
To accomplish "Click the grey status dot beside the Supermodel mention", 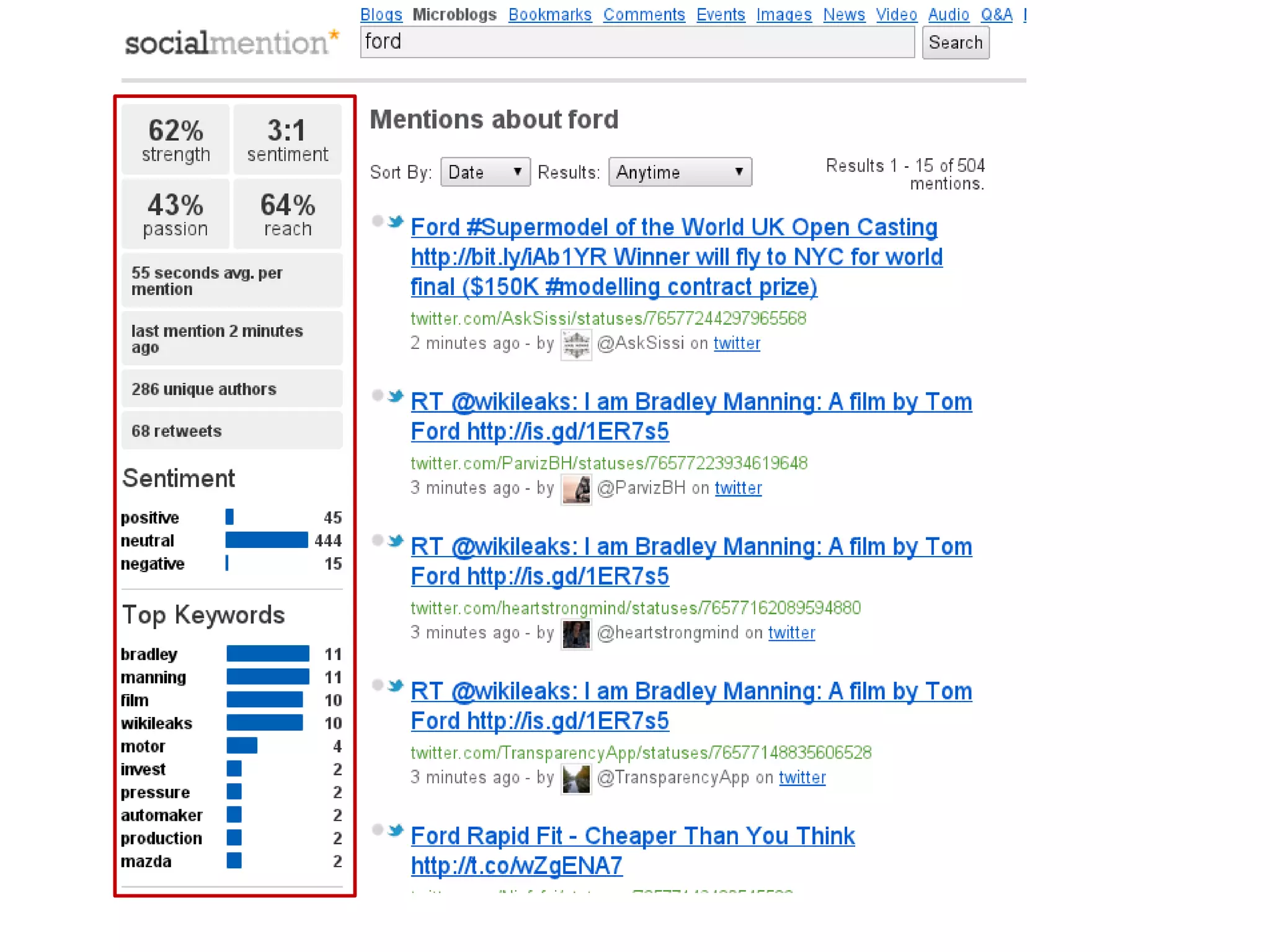I will click(377, 221).
